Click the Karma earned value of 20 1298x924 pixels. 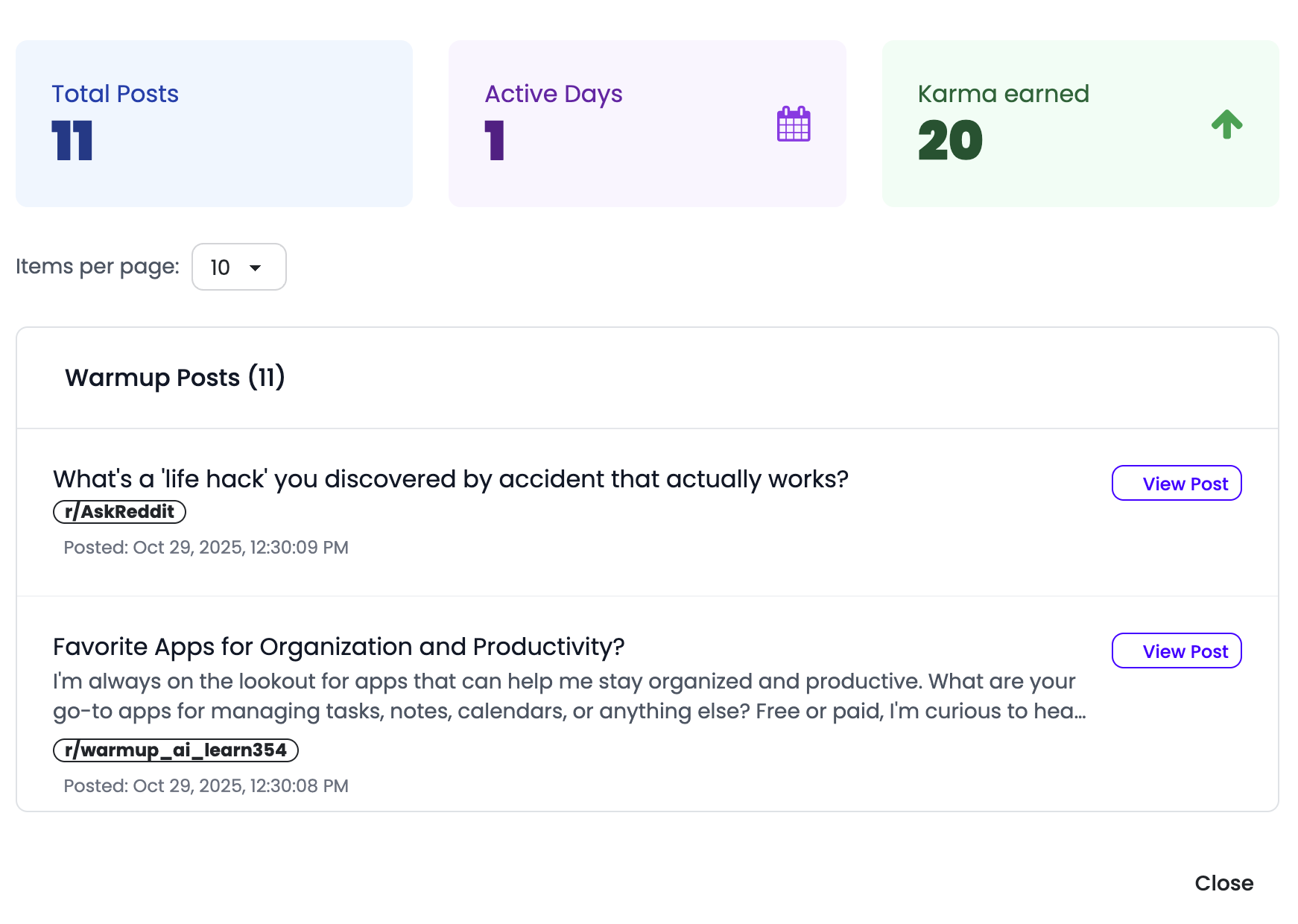[950, 141]
